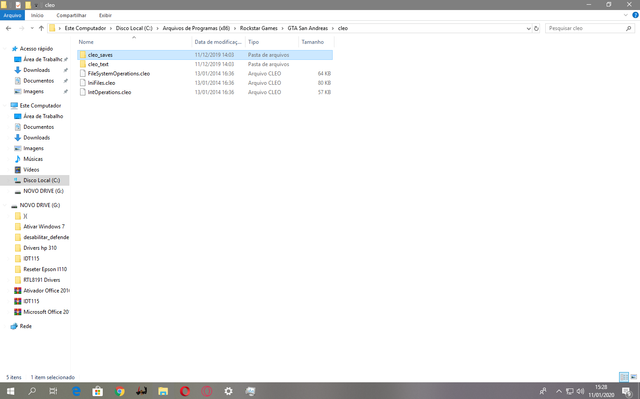Show hidden system tray icons

tap(559, 391)
